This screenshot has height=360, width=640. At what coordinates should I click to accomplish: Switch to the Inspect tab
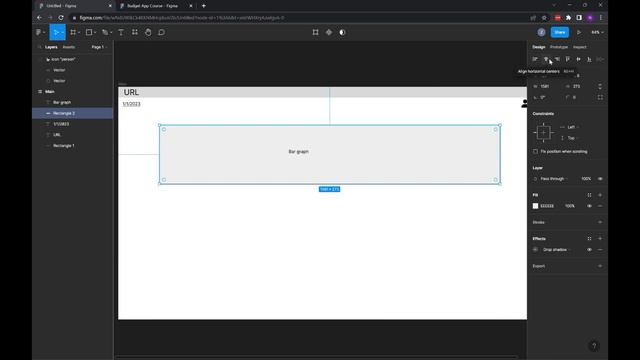point(580,47)
